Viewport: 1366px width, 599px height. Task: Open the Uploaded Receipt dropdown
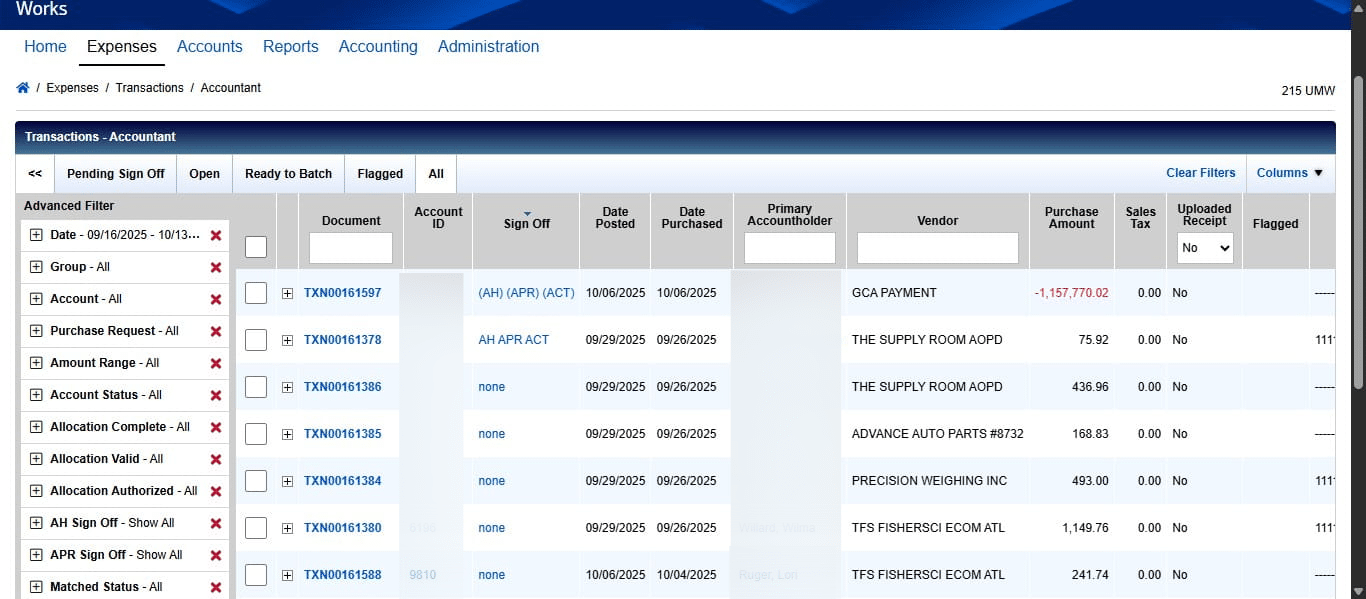click(1205, 248)
